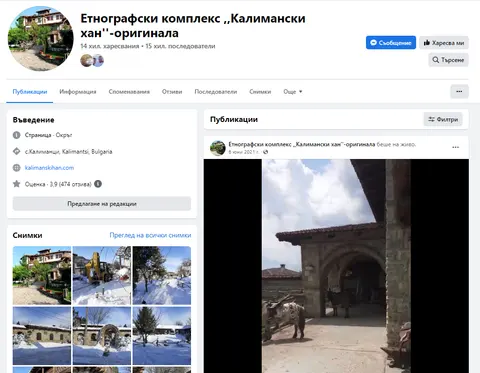
Task: Click the 15 хил. последователи text
Action: point(180,46)
